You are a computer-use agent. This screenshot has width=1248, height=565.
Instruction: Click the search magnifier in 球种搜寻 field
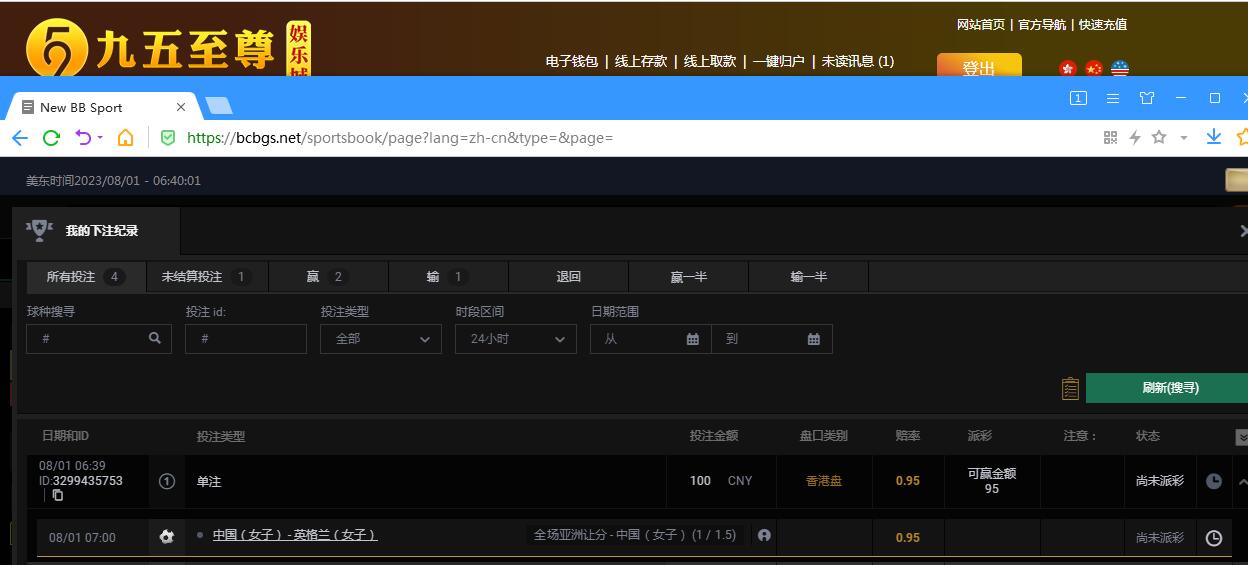click(x=155, y=339)
